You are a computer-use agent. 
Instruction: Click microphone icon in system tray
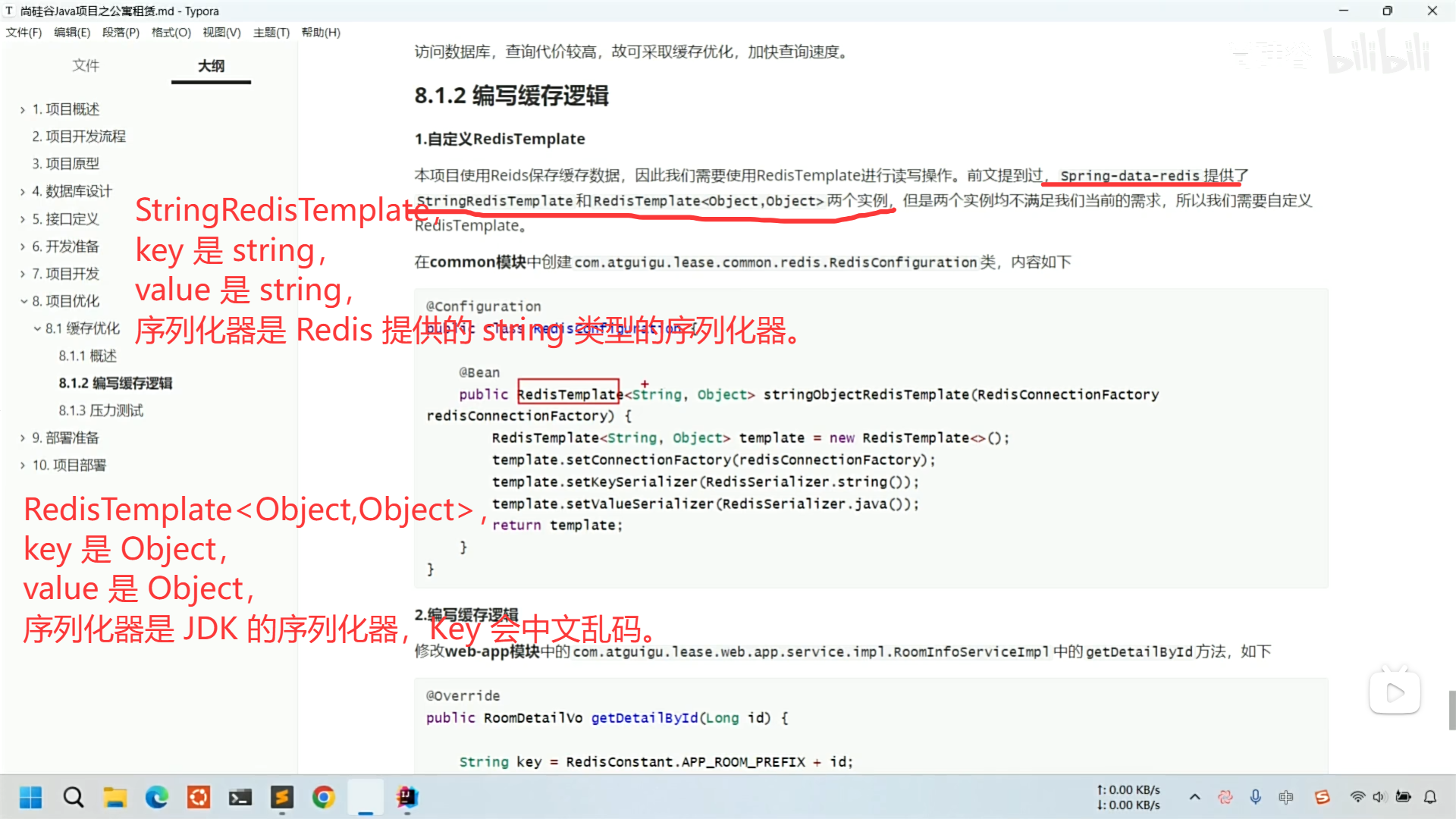pos(1256,797)
